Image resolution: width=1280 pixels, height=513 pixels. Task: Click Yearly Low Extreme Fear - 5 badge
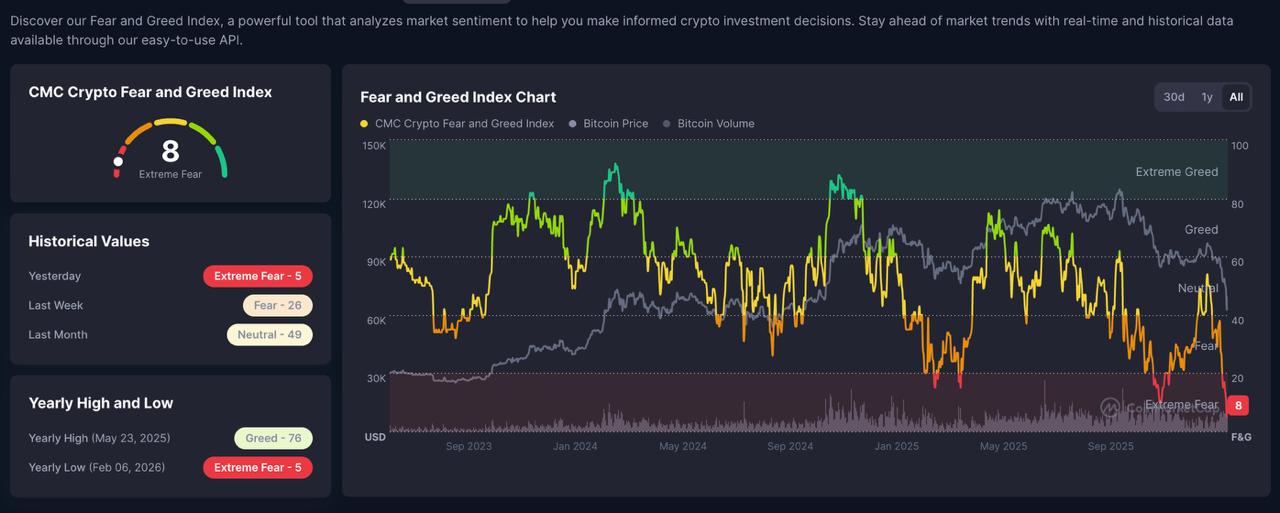pyautogui.click(x=257, y=467)
